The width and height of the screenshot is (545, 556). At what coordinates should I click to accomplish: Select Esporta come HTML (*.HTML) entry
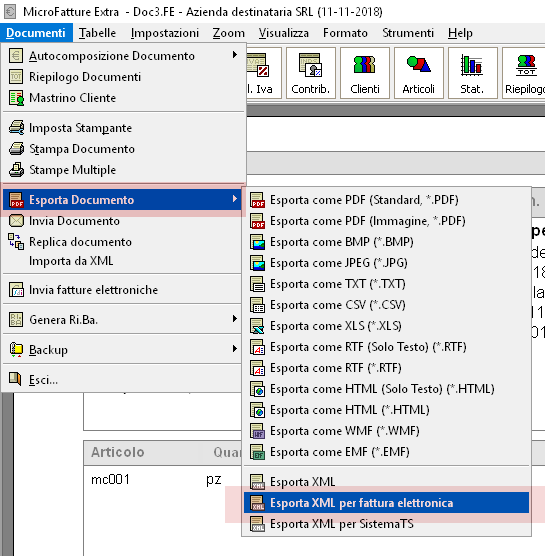(386, 410)
